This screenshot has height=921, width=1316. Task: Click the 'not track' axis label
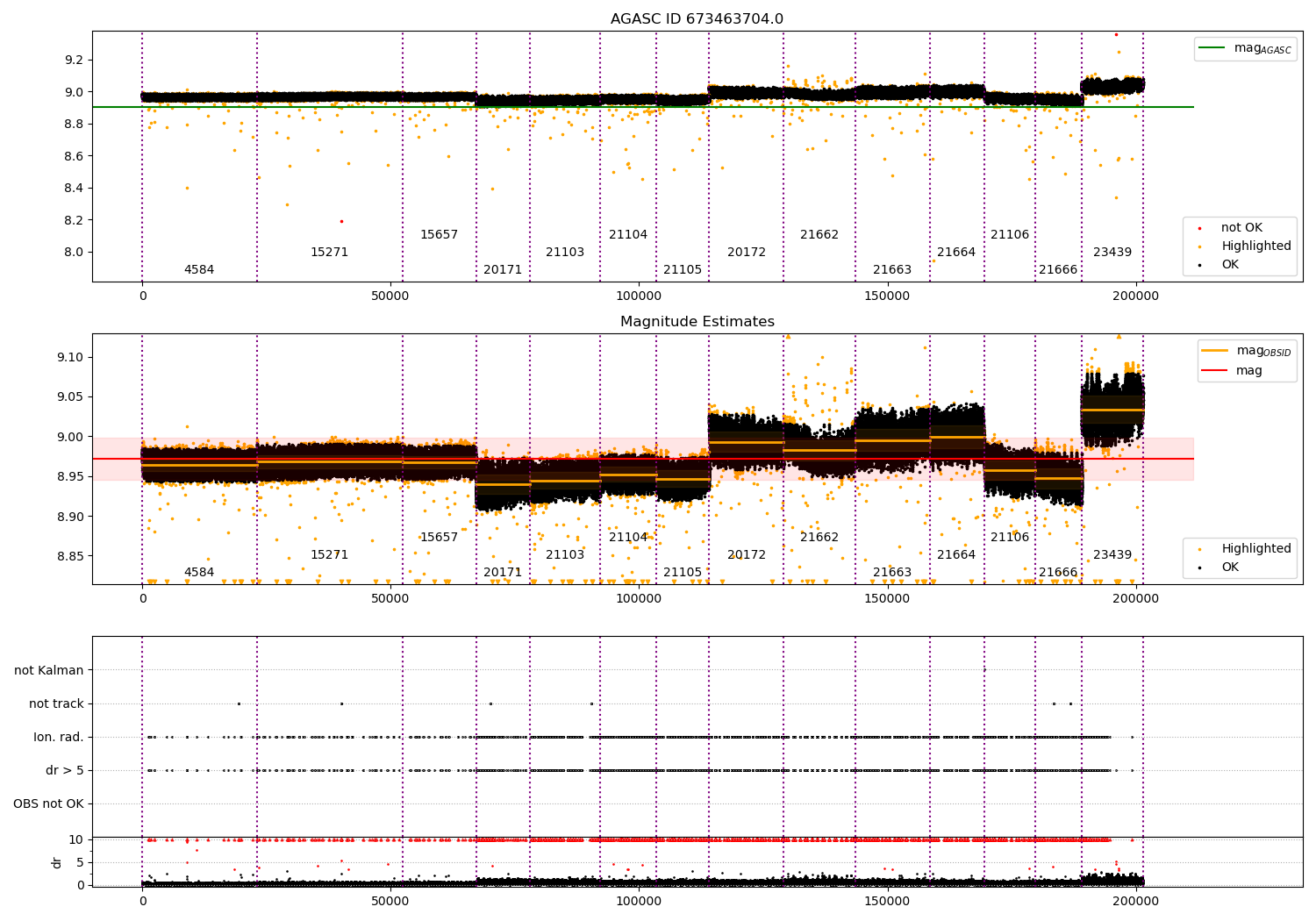(56, 703)
